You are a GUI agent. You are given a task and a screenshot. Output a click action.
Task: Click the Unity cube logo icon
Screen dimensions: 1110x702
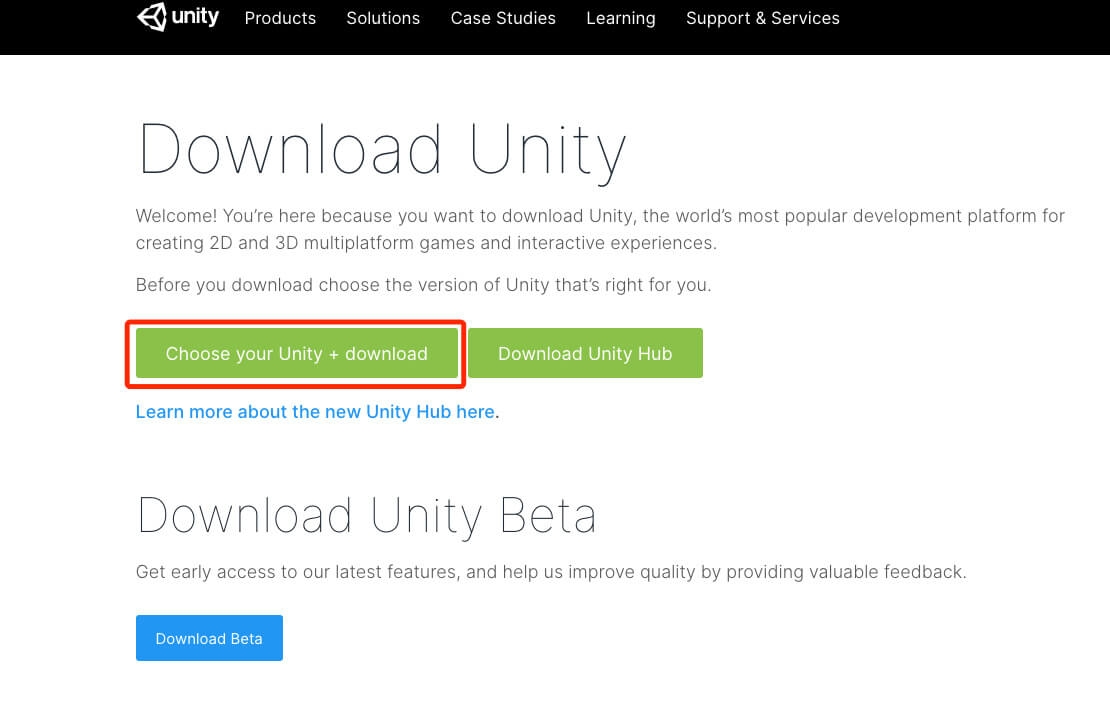(151, 16)
